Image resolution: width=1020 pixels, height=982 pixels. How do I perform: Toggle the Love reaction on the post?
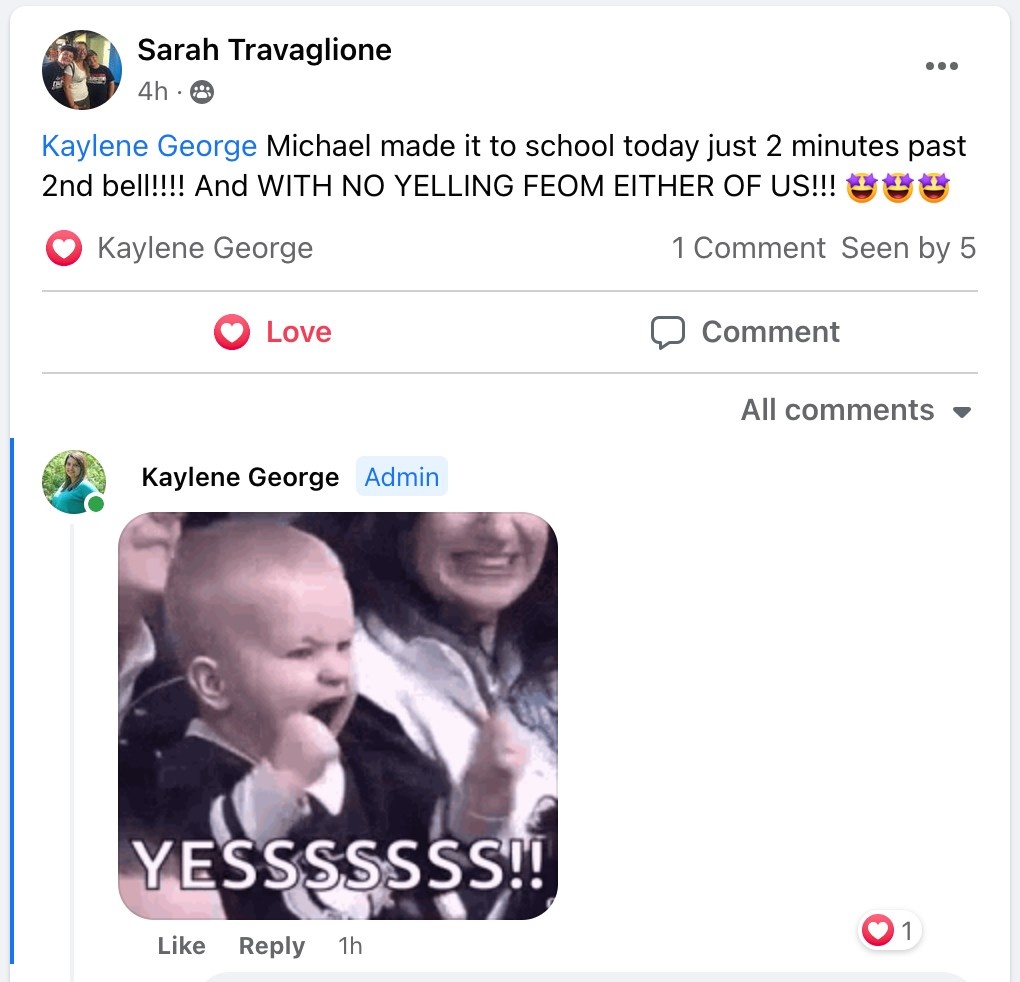pos(273,332)
